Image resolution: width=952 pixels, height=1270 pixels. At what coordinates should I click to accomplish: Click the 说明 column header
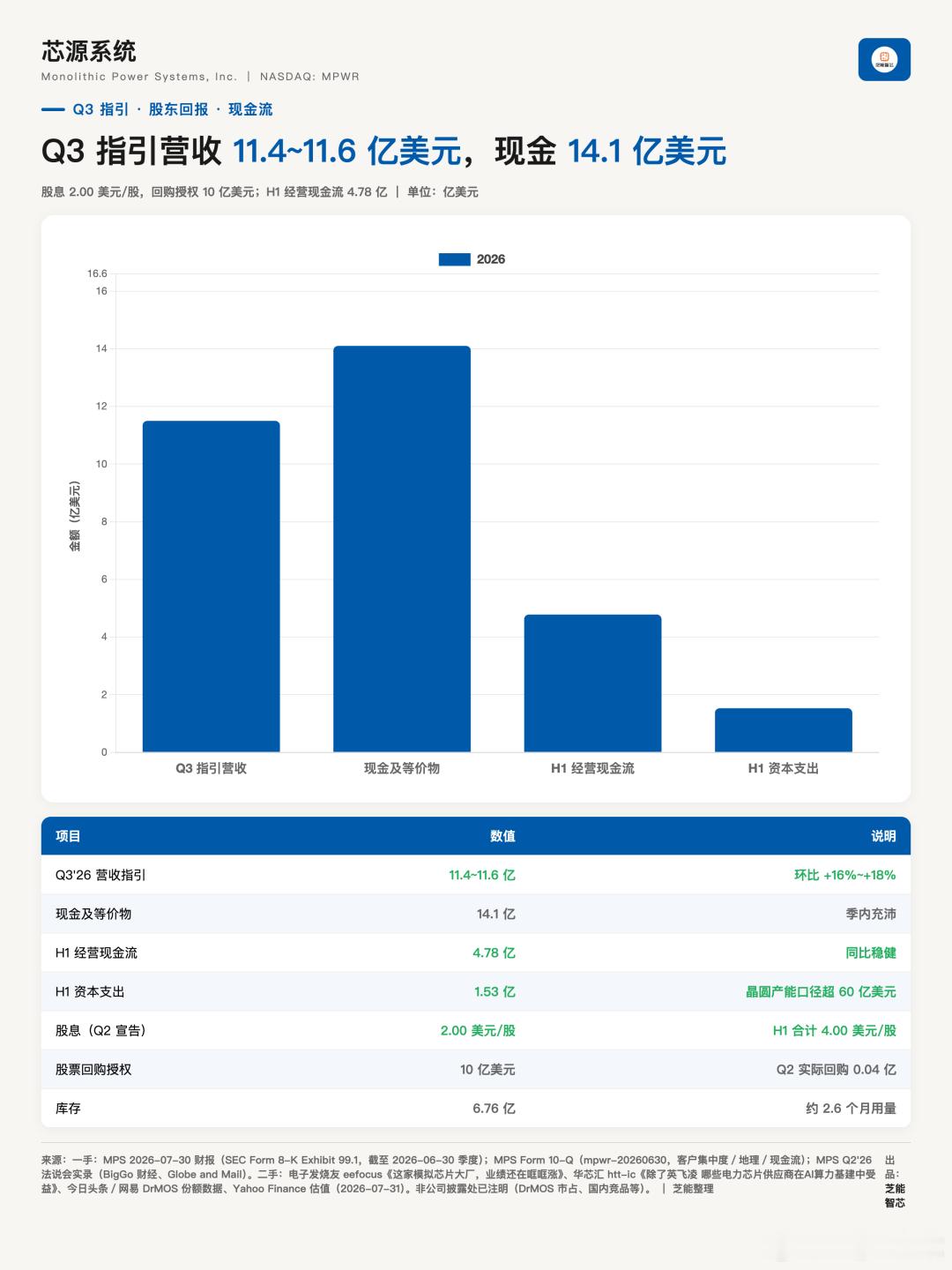[883, 836]
